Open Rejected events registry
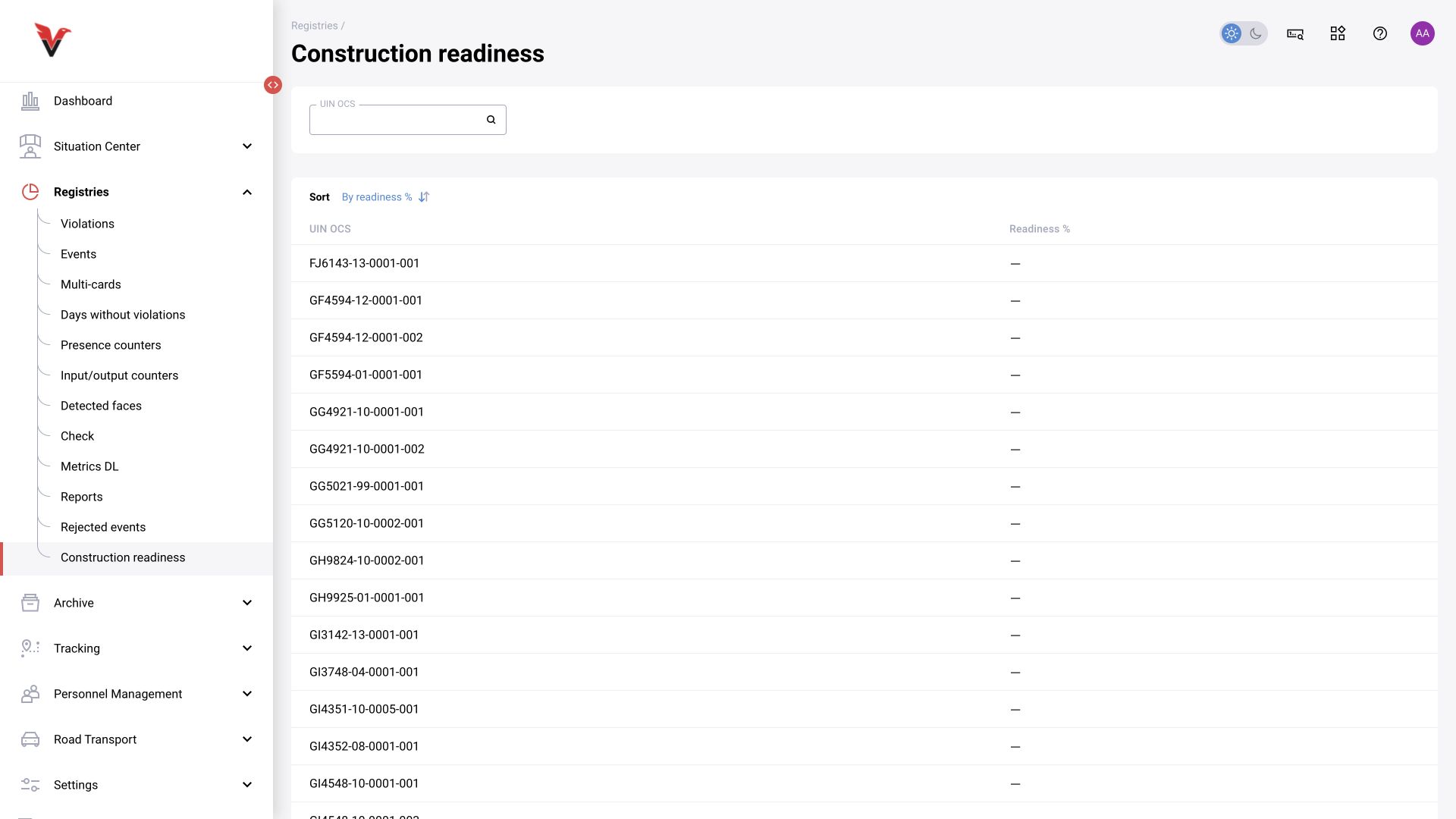This screenshot has width=1456, height=819. (x=103, y=527)
